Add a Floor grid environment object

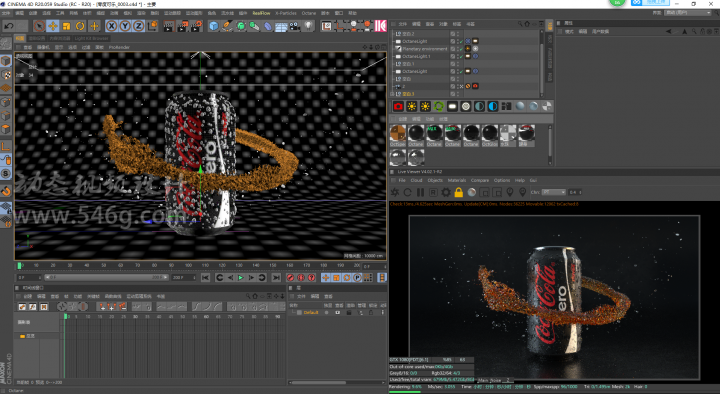281,27
